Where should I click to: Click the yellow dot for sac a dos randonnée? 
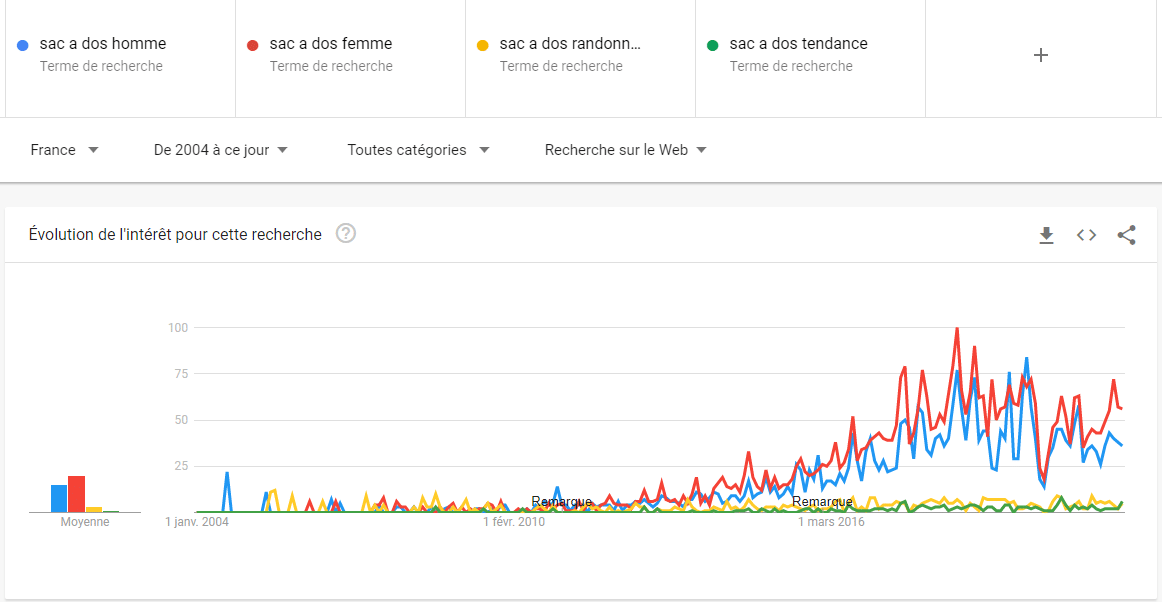(x=483, y=45)
